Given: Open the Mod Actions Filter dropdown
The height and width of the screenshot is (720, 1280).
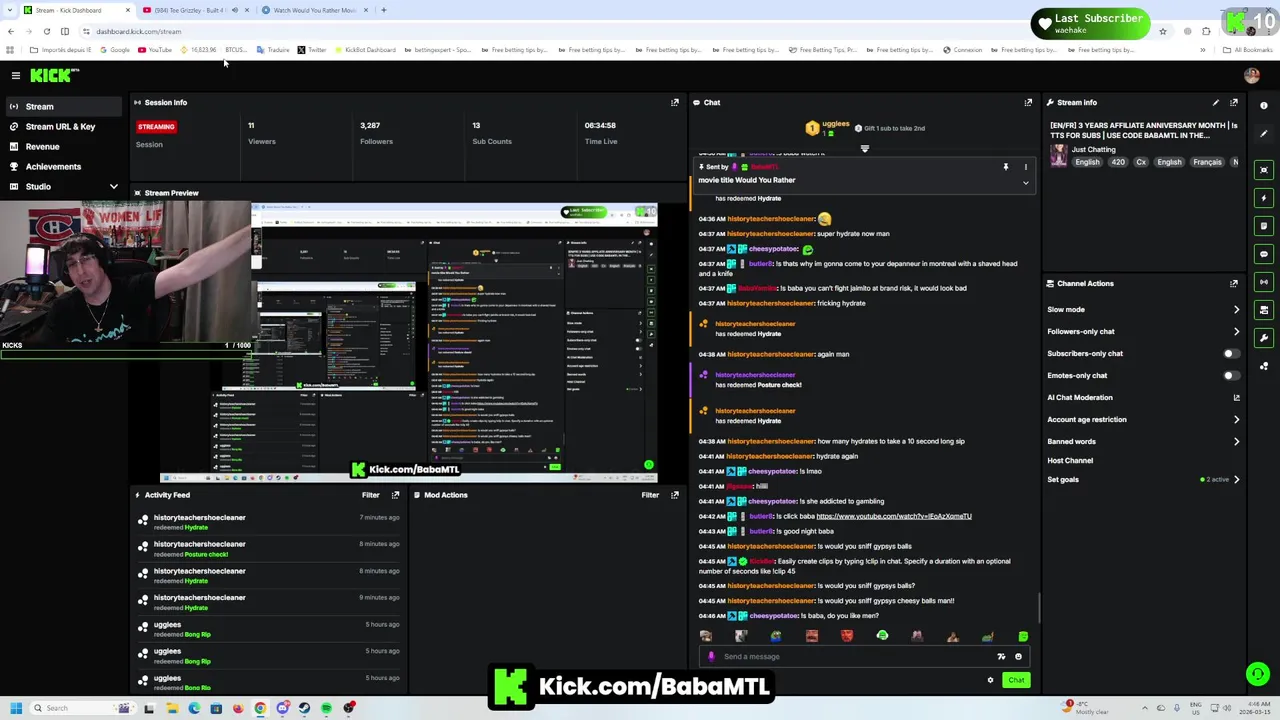Looking at the screenshot, I should point(650,495).
